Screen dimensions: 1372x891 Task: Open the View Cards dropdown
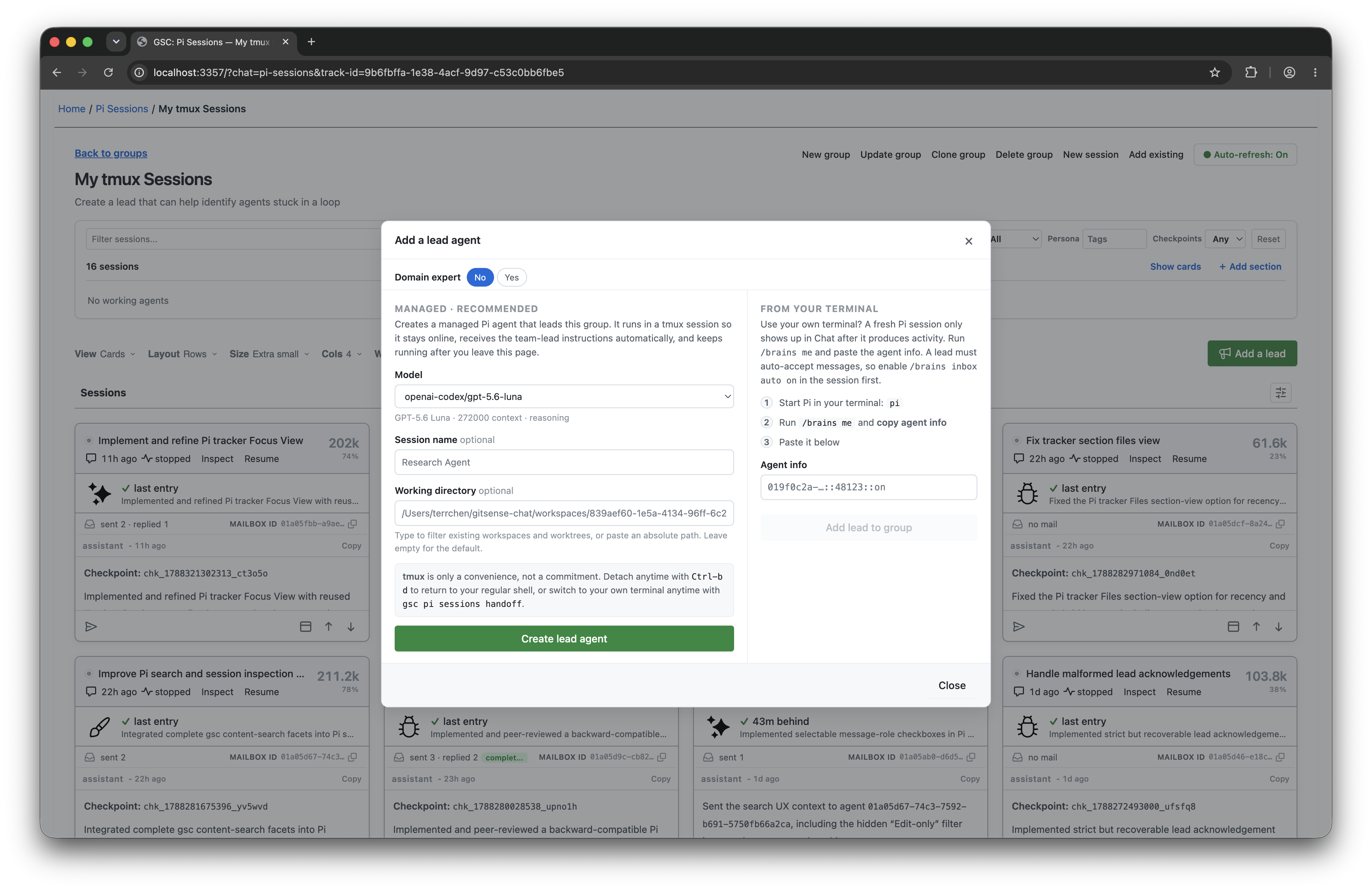[105, 354]
